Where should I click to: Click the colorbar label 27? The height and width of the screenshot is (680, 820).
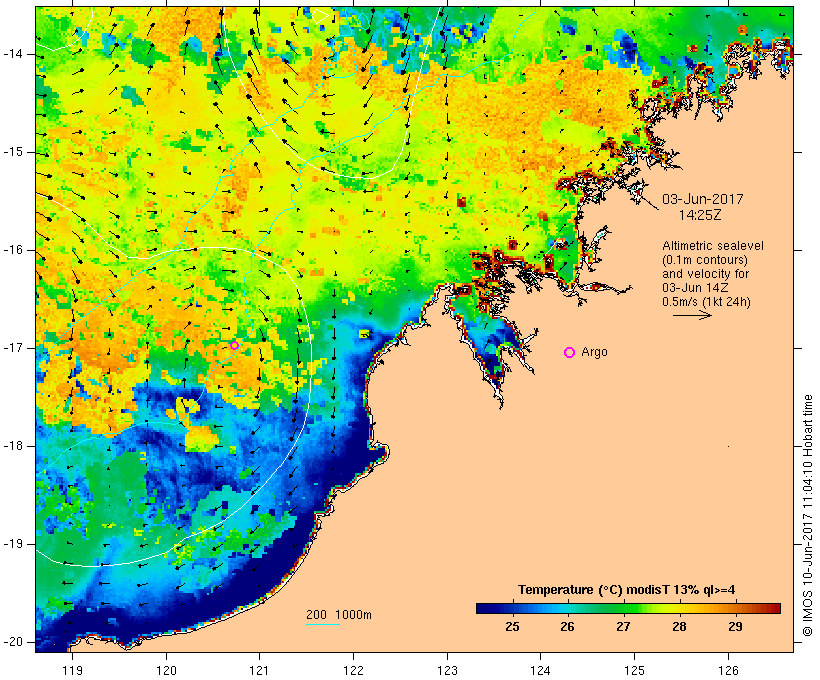pos(623,627)
